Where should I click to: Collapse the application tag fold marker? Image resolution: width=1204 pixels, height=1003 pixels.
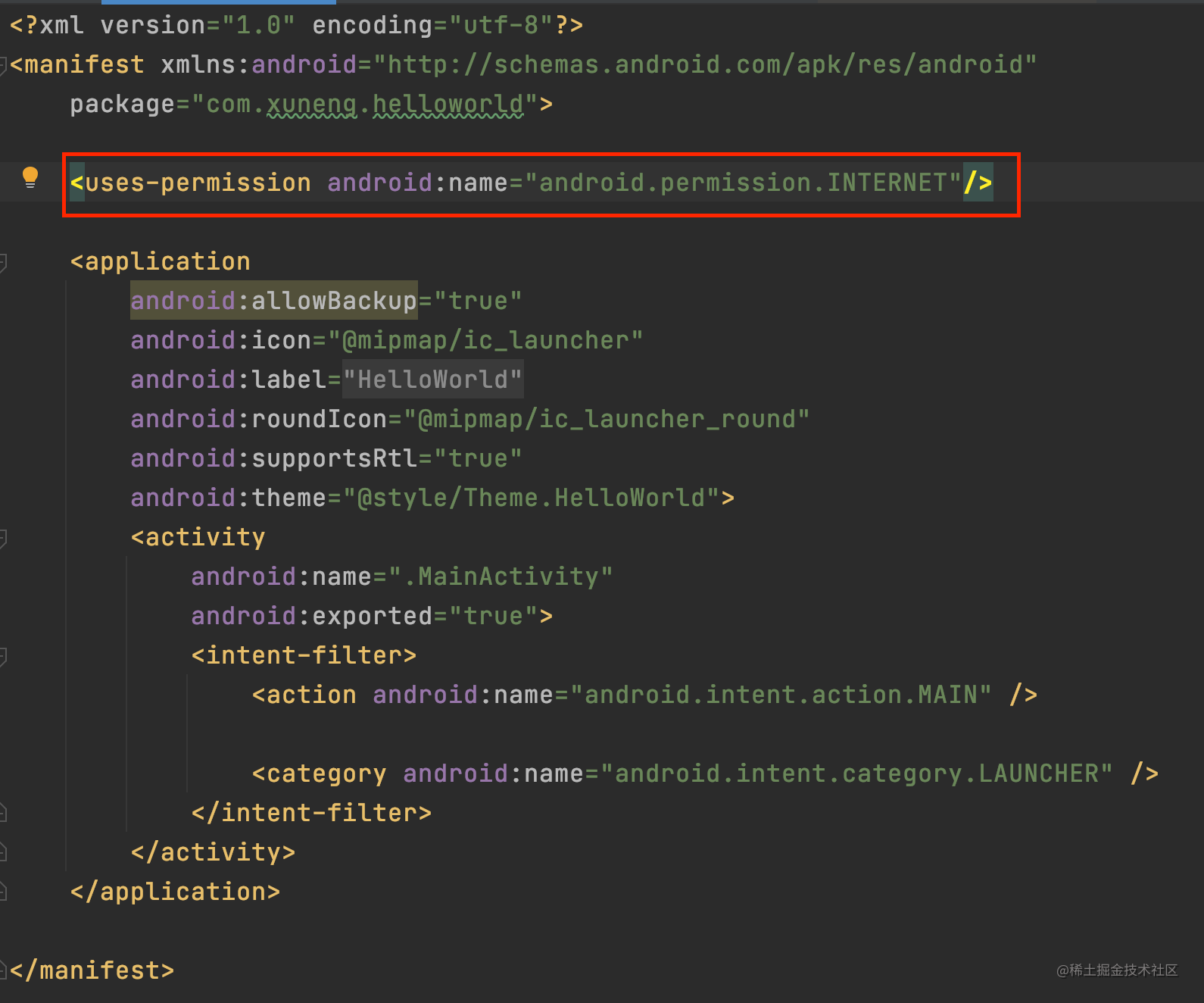pos(3,262)
